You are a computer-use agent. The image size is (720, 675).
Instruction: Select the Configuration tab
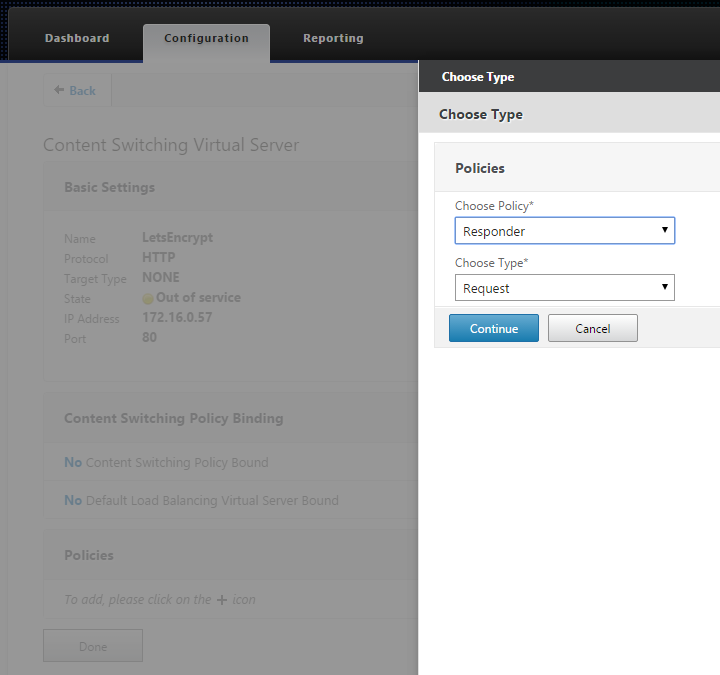[206, 39]
